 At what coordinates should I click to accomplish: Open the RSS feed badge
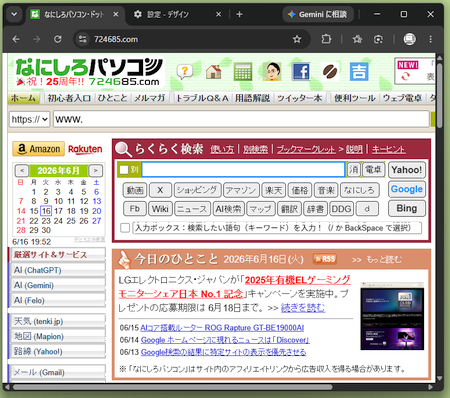tap(325, 259)
